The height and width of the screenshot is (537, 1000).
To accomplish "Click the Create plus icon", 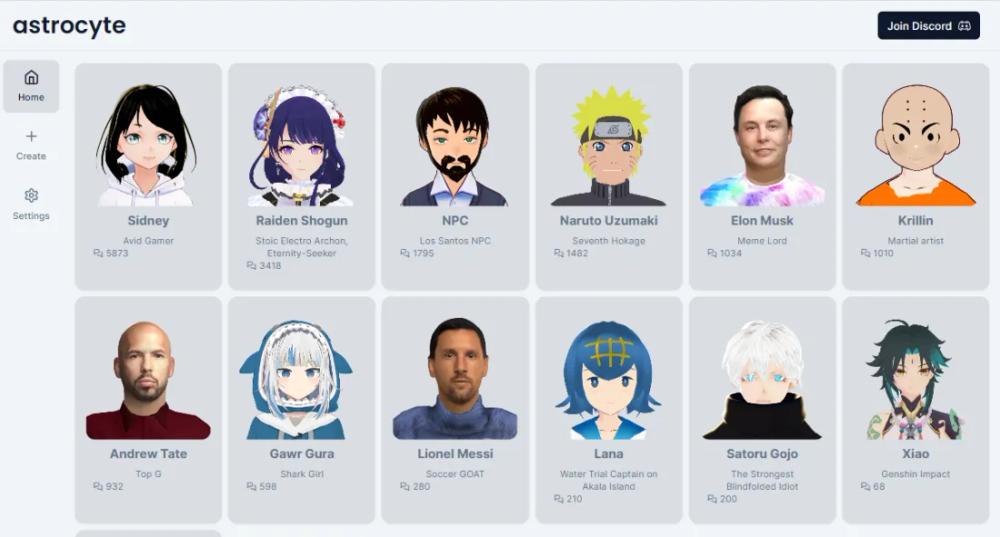I will click(31, 136).
